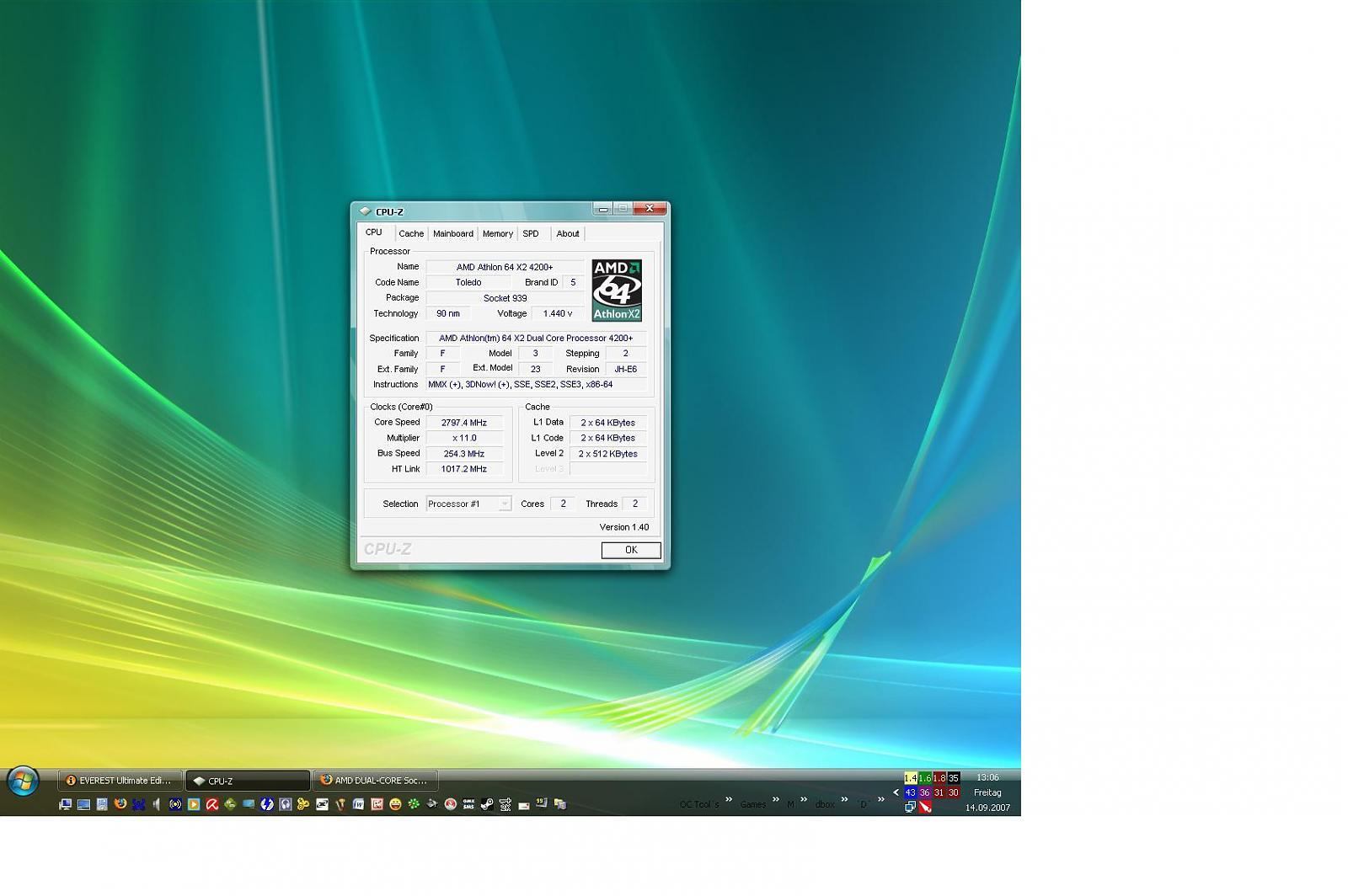Open the Avira umbrella tray icon

pyautogui.click(x=925, y=807)
